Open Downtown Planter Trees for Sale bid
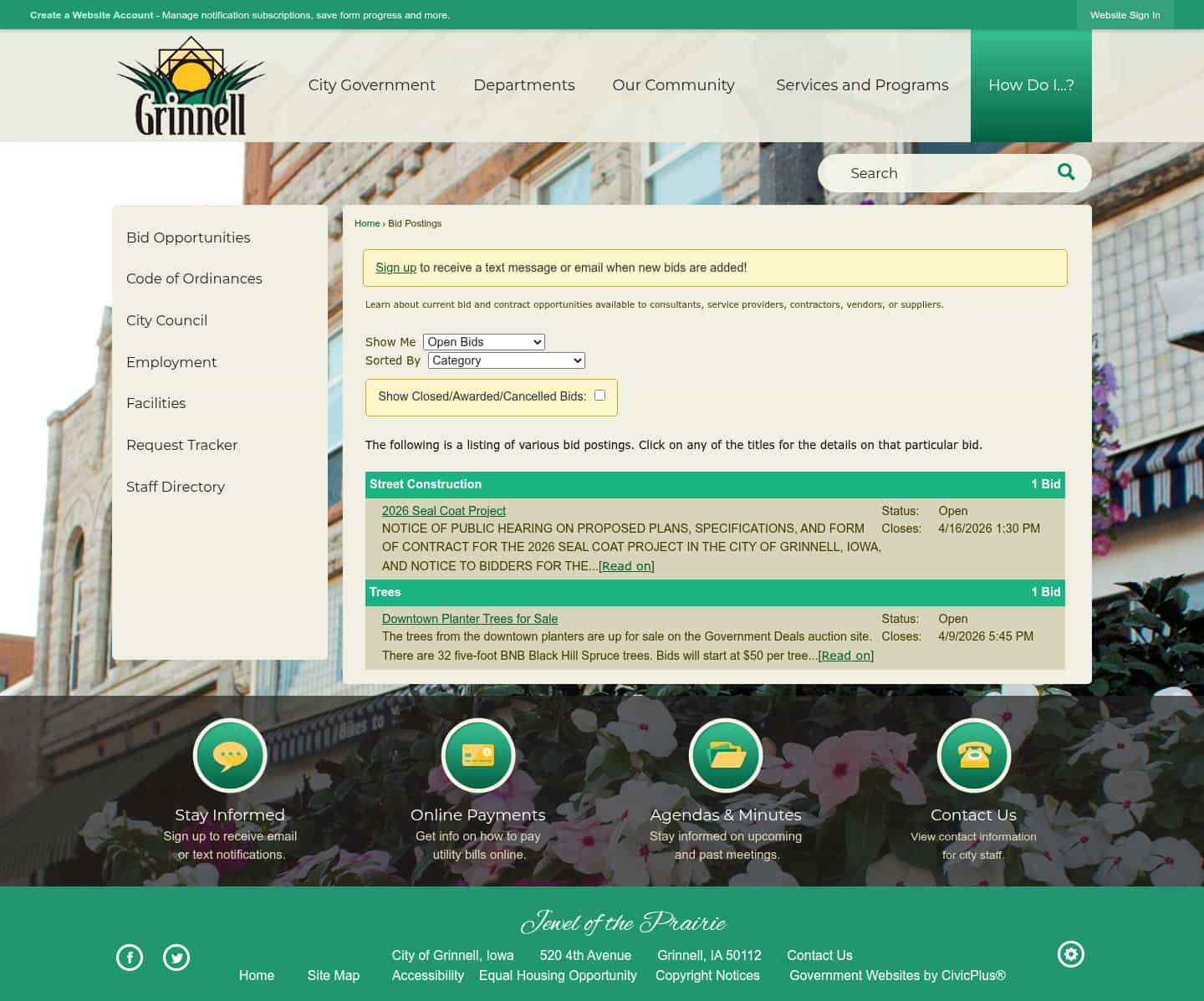This screenshot has height=1001, width=1204. pos(469,618)
